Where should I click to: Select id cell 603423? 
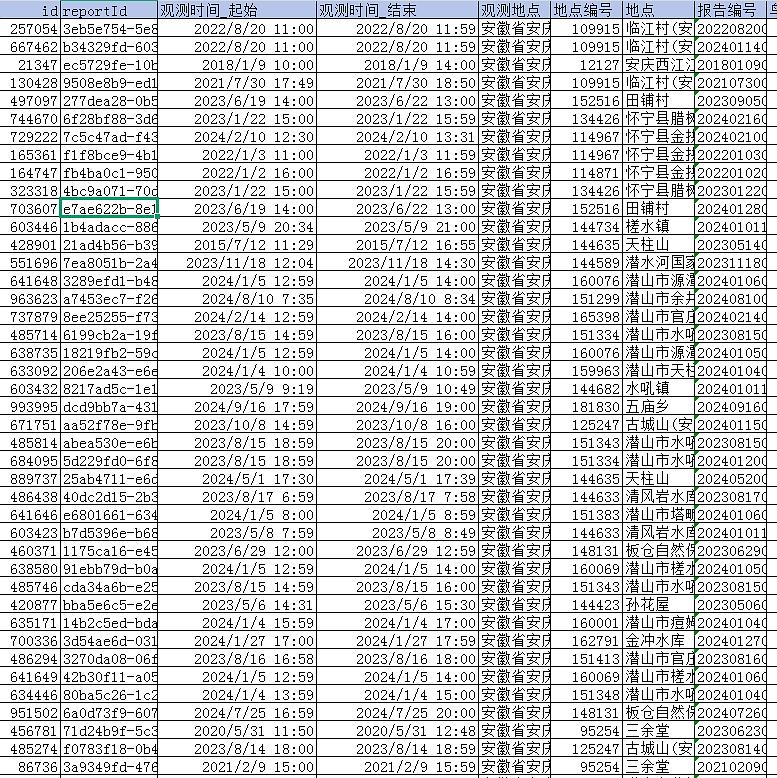[30, 532]
